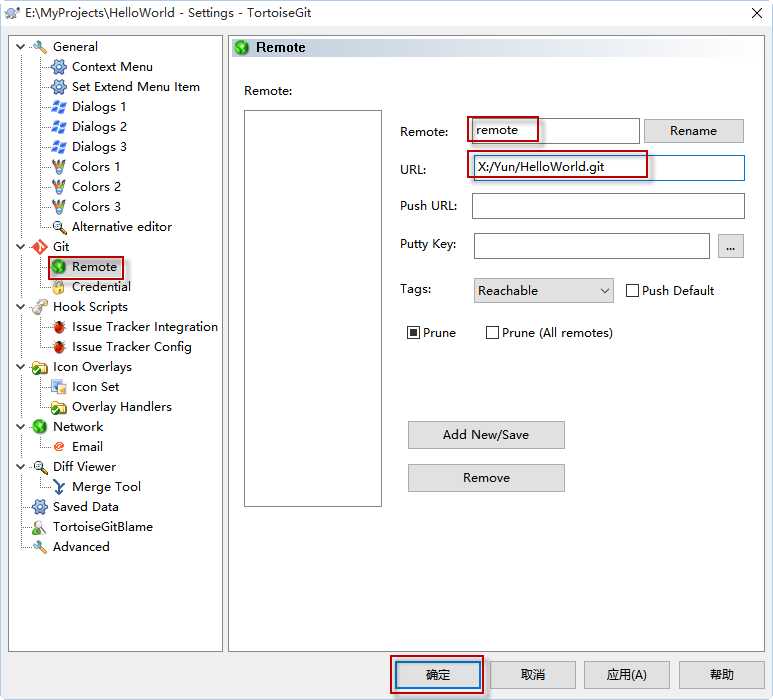Image resolution: width=773 pixels, height=700 pixels.
Task: Click the Context Menu gear icon
Action: [x=59, y=67]
